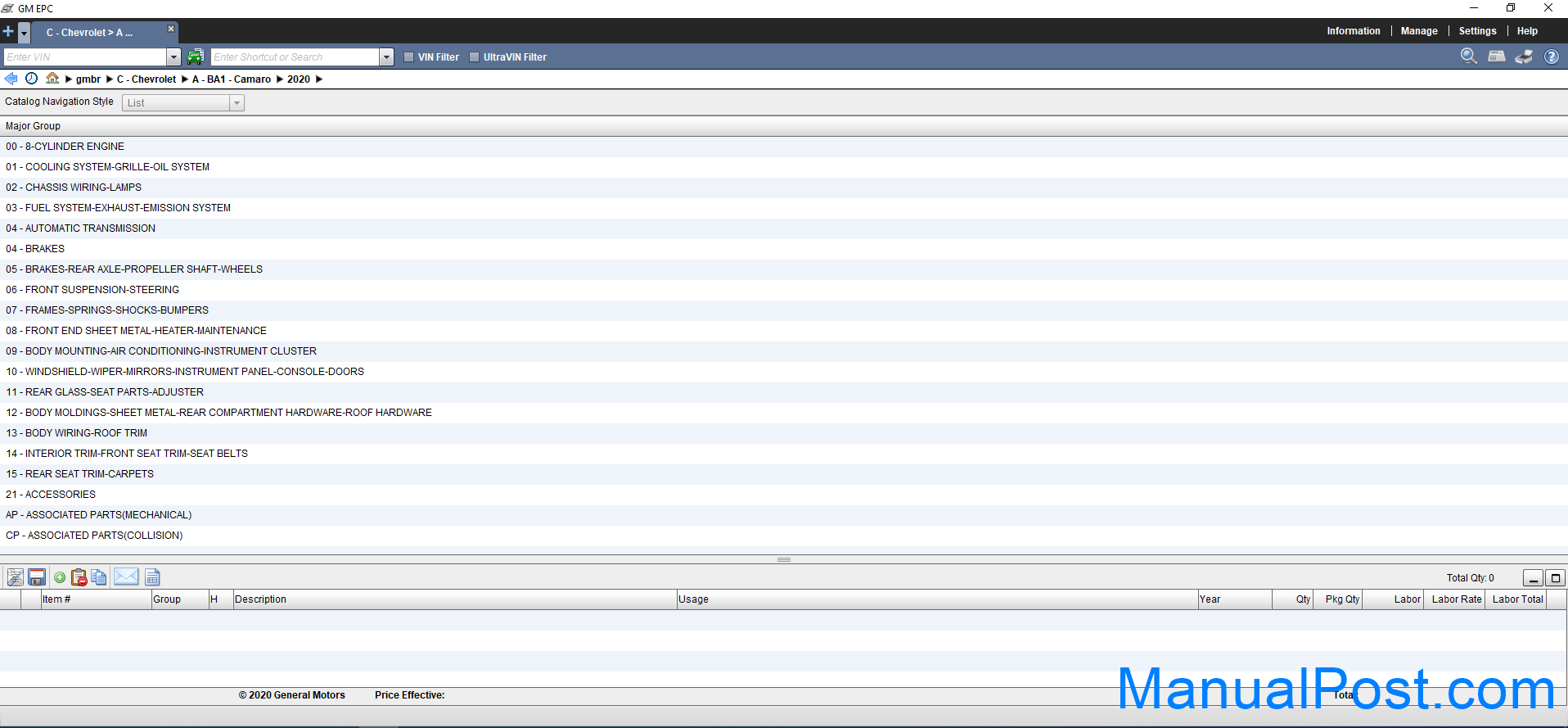Select 05 - BRAKES-REAR AXLE-PROPELLER SHAFT-WHEELS

coord(784,269)
